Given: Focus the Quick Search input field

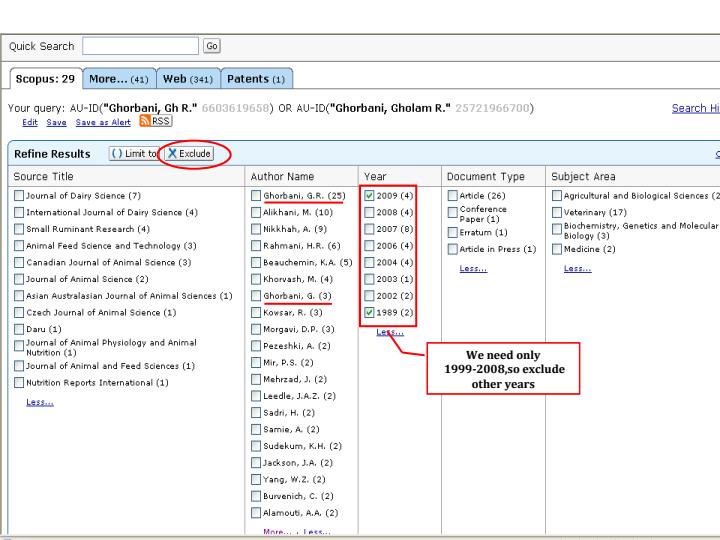Looking at the screenshot, I should coord(141,46).
